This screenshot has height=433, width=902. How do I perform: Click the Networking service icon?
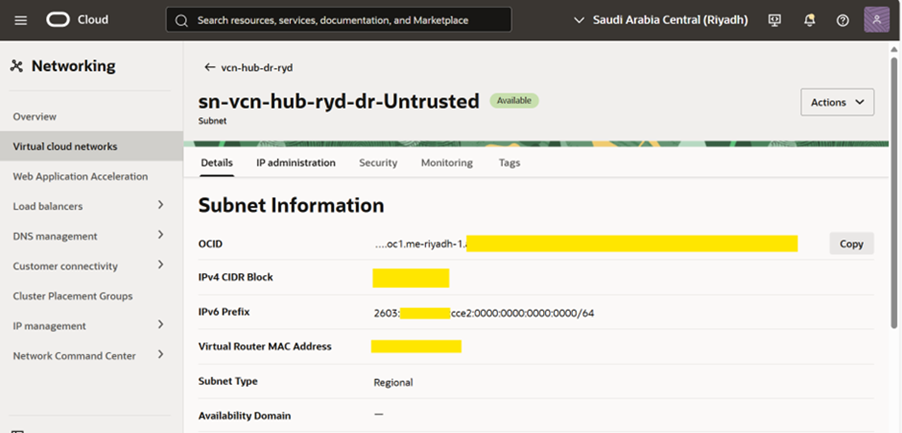pyautogui.click(x=16, y=67)
